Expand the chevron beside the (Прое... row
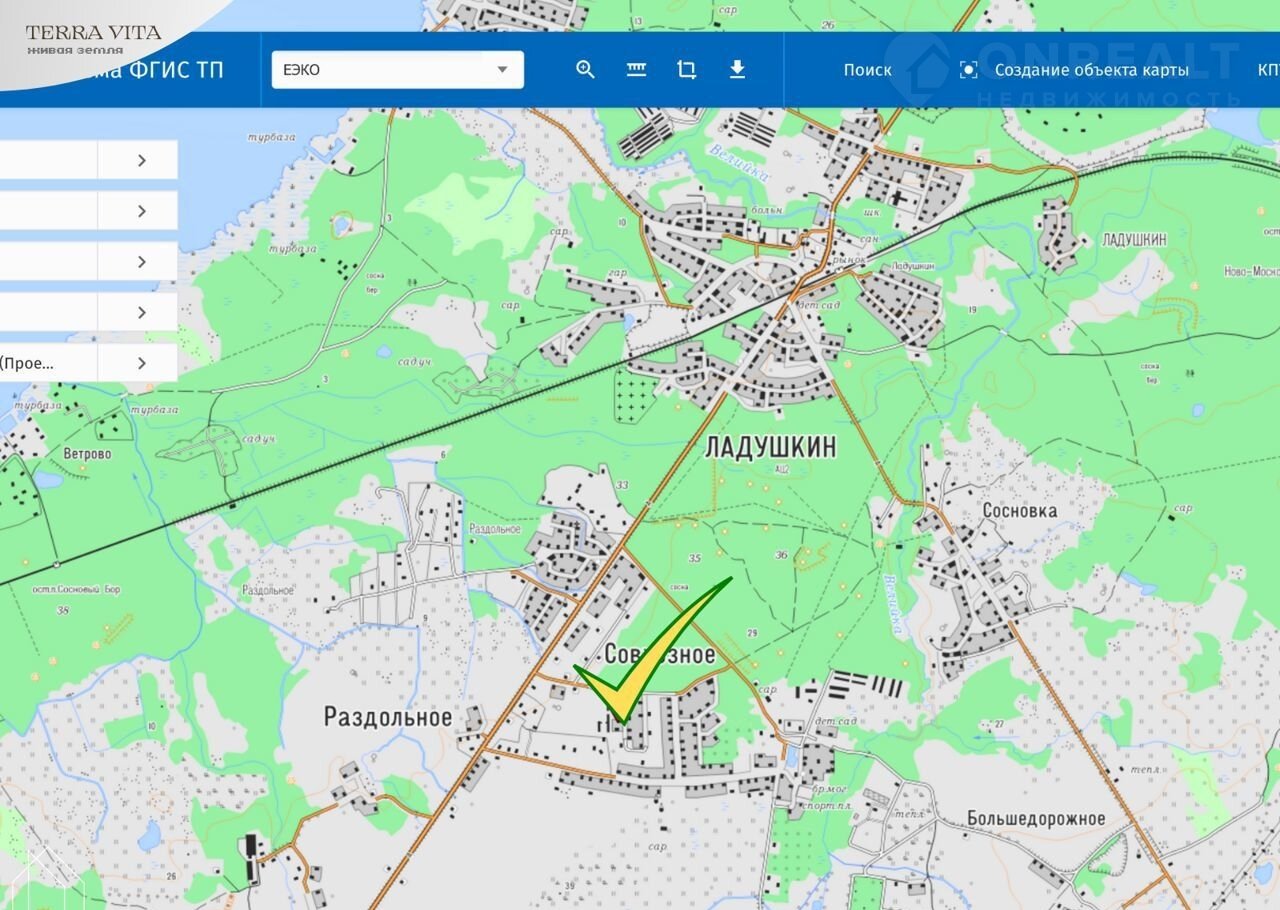This screenshot has height=910, width=1280. pyautogui.click(x=141, y=363)
